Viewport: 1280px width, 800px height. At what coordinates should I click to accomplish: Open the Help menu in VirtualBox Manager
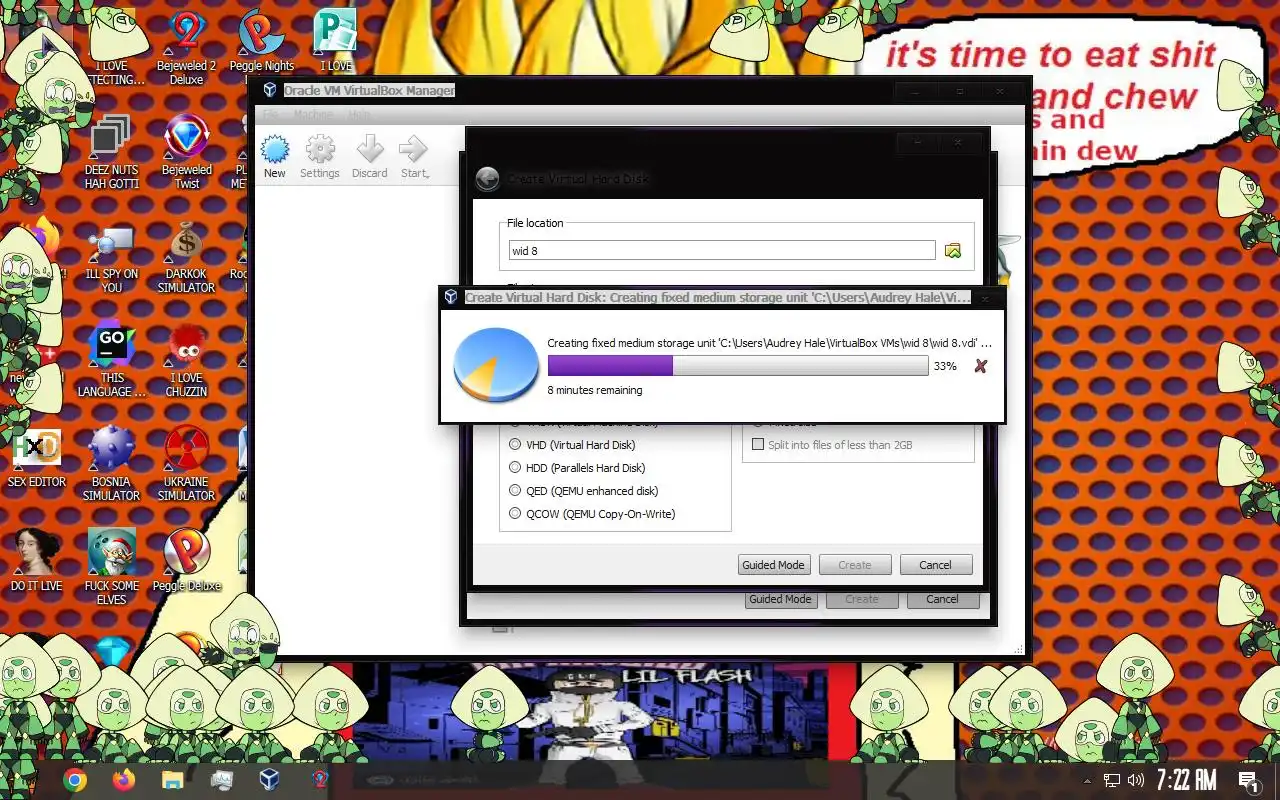pyautogui.click(x=358, y=115)
